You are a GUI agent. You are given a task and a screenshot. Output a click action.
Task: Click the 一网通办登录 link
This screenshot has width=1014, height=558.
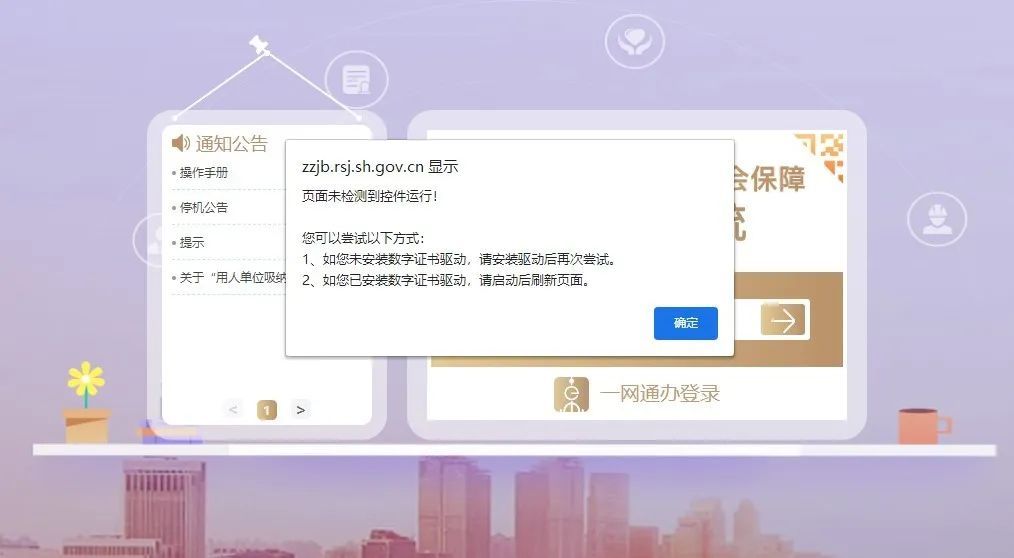click(660, 393)
